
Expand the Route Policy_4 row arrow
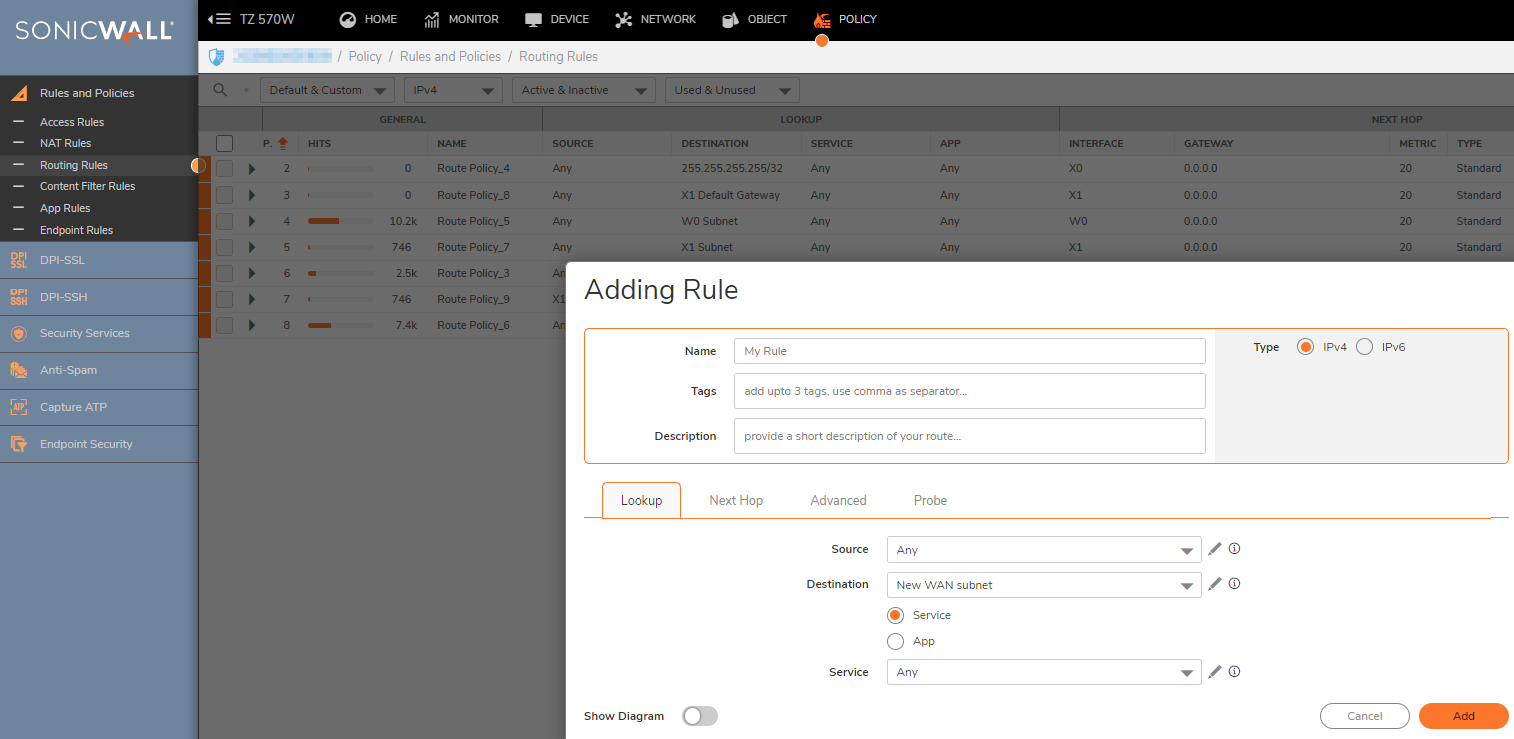tap(252, 169)
